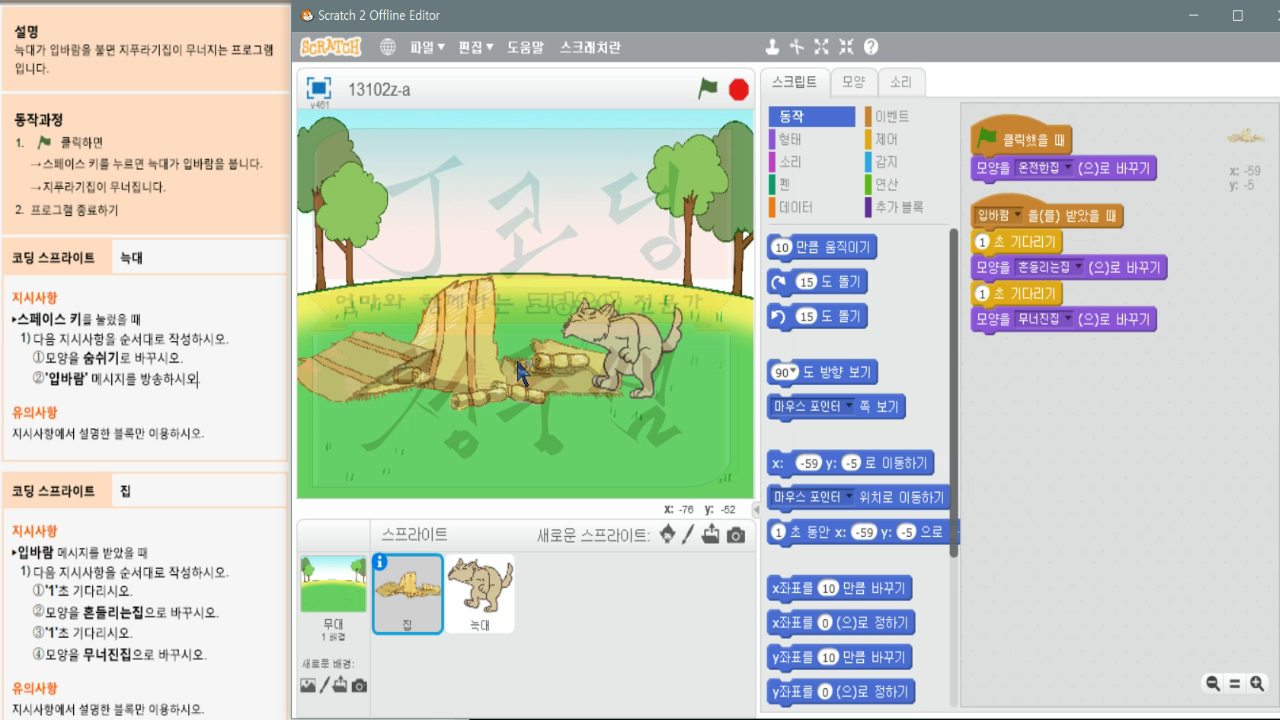
Task: Open the 파일 menu
Action: coord(426,46)
